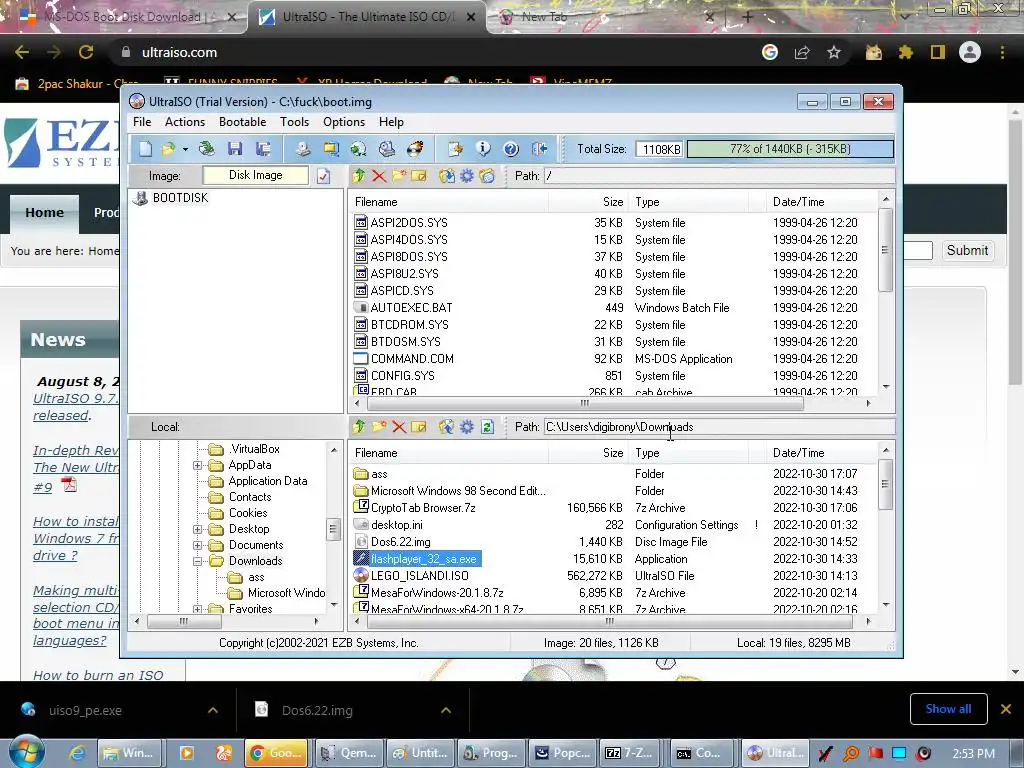Image resolution: width=1024 pixels, height=768 pixels.
Task: Click the document with orange star toolbar icon
Action: pyautogui.click(x=455, y=150)
